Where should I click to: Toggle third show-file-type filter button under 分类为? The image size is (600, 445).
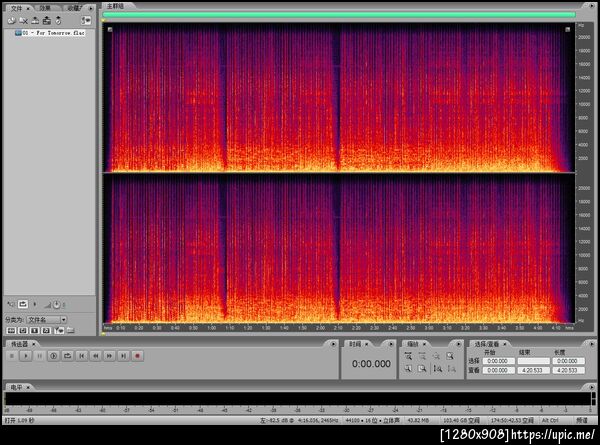[35, 330]
